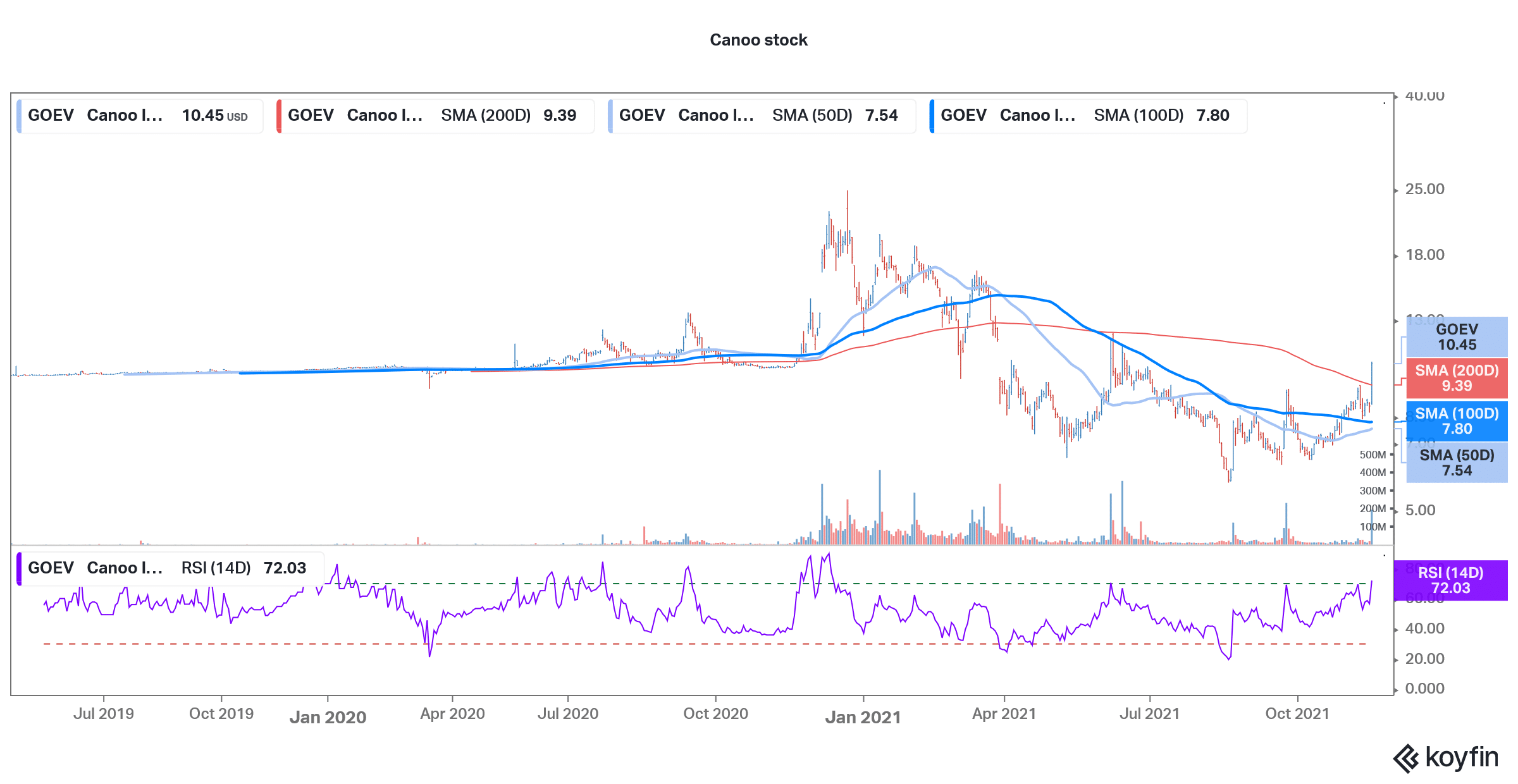Click the Jul 2020 axis label
Screen dimensions: 1518x784
(568, 714)
